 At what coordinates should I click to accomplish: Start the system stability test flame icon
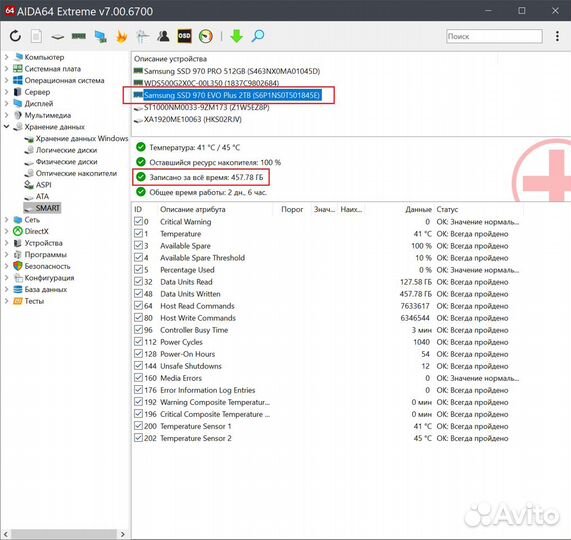coord(121,36)
